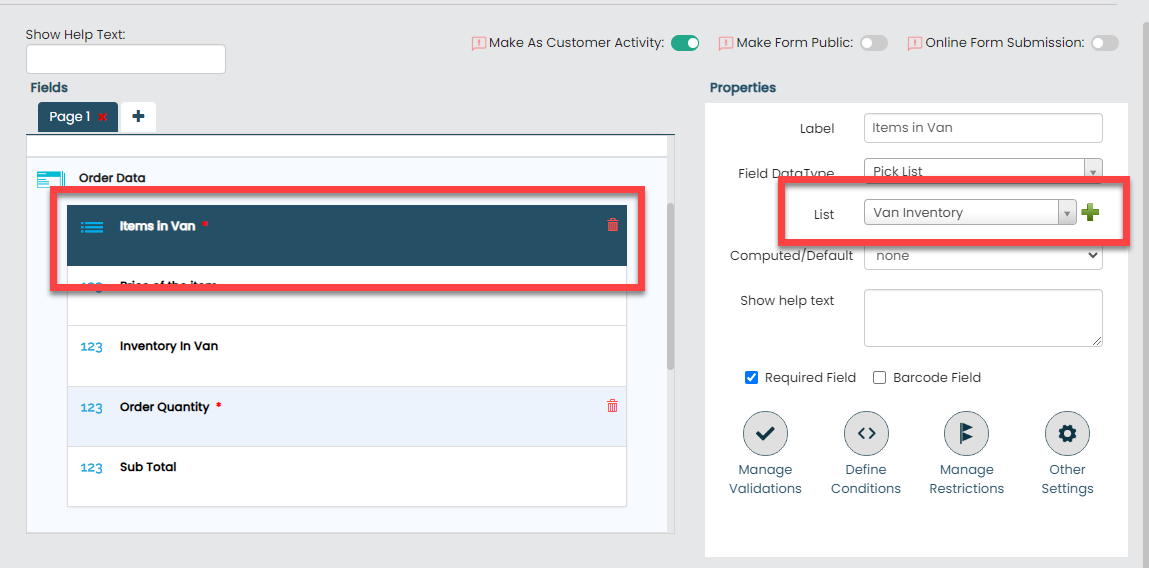Enable Make Form Public toggle

pos(873,43)
